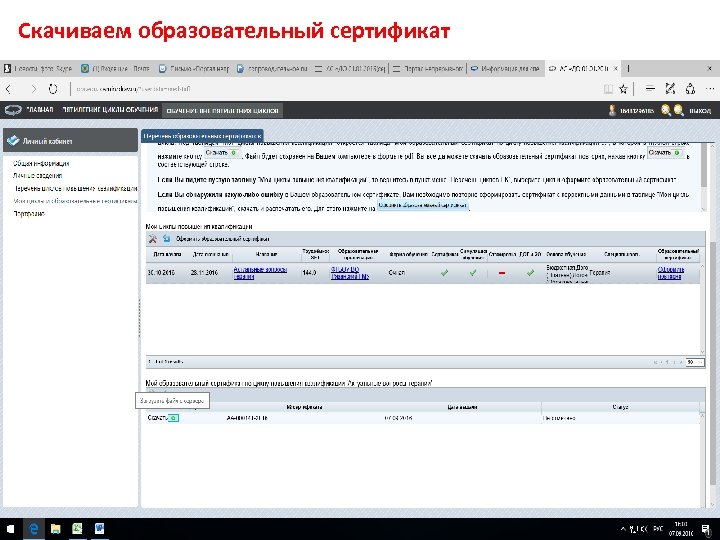Image resolution: width=720 pixels, height=540 pixels.
Task: Click the Edge share icon
Action: [x=690, y=89]
